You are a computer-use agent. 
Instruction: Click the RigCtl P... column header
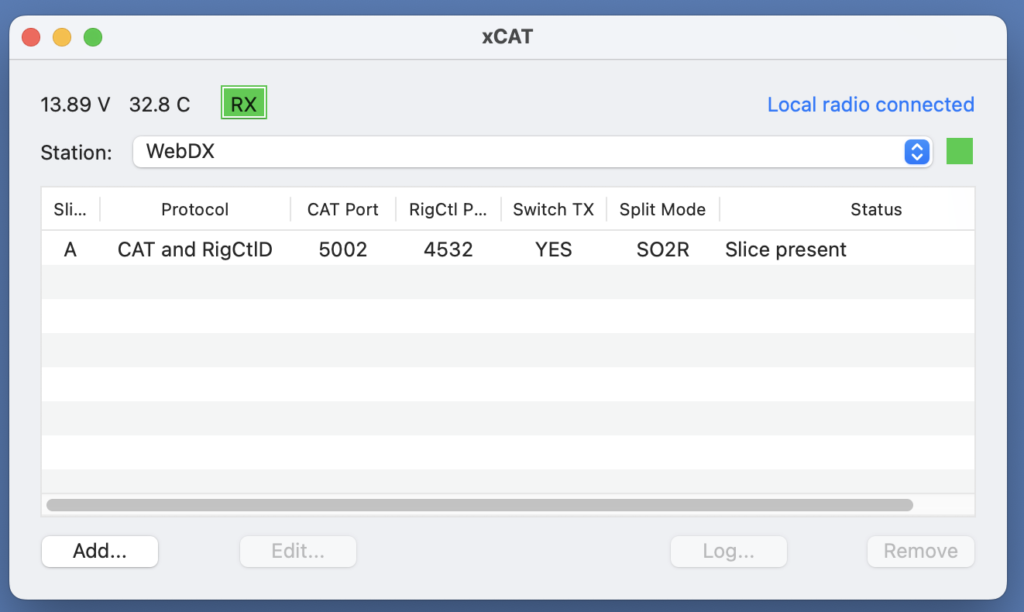pyautogui.click(x=448, y=209)
